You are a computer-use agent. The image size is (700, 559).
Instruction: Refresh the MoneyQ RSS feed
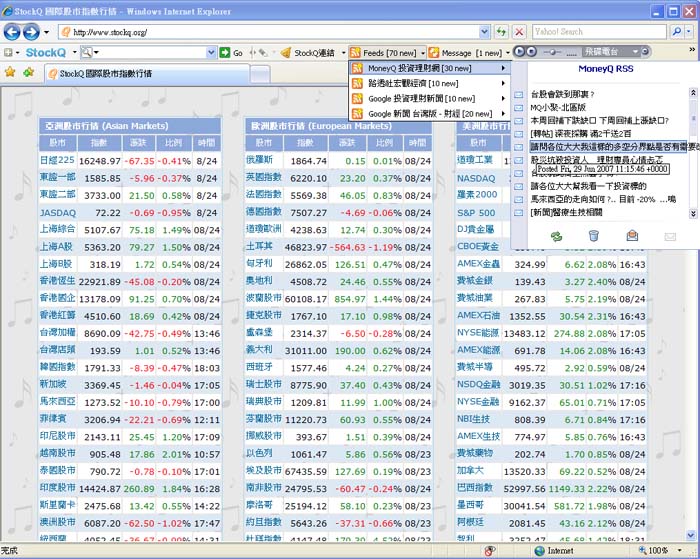click(556, 236)
